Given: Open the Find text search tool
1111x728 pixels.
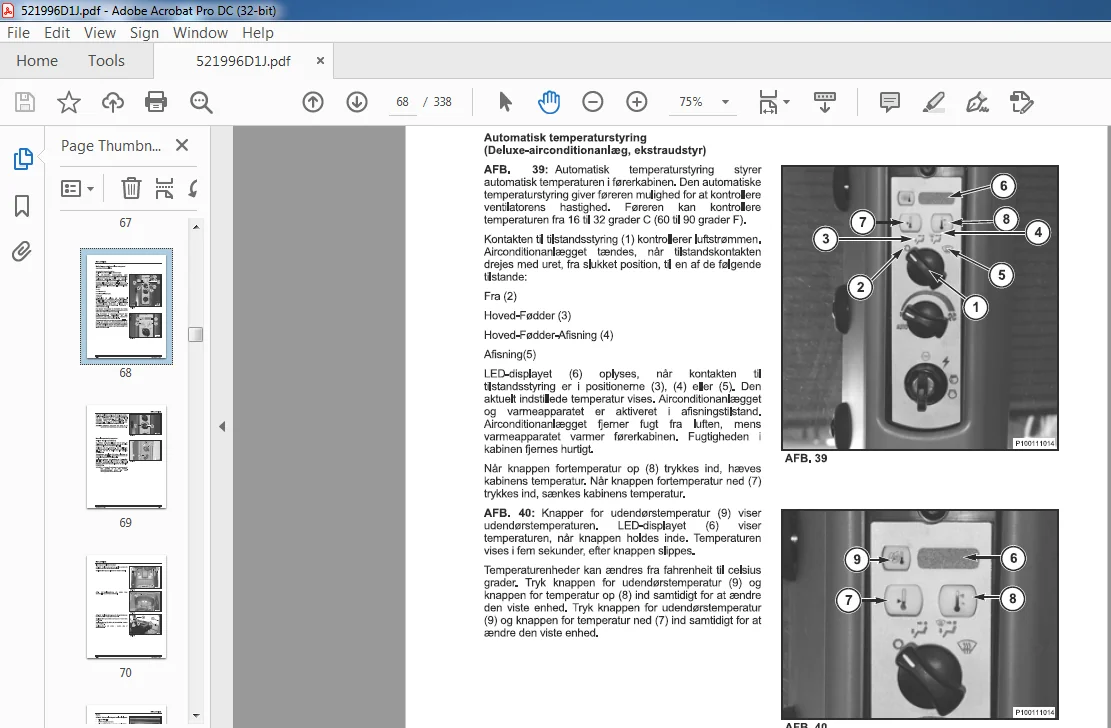Looking at the screenshot, I should [x=201, y=102].
